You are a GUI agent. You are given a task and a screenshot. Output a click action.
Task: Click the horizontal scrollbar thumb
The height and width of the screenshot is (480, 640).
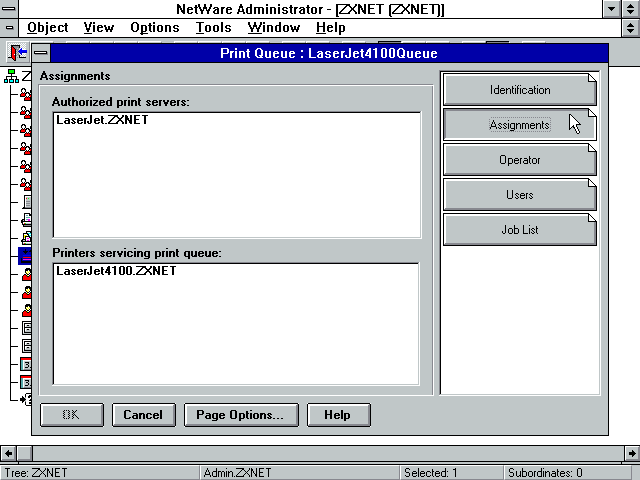tap(24, 453)
